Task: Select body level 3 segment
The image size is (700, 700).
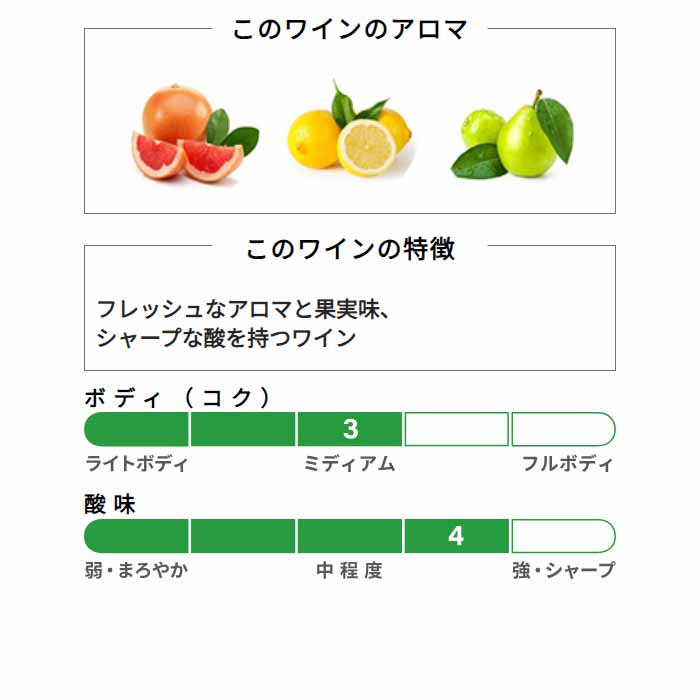Action: tap(350, 429)
